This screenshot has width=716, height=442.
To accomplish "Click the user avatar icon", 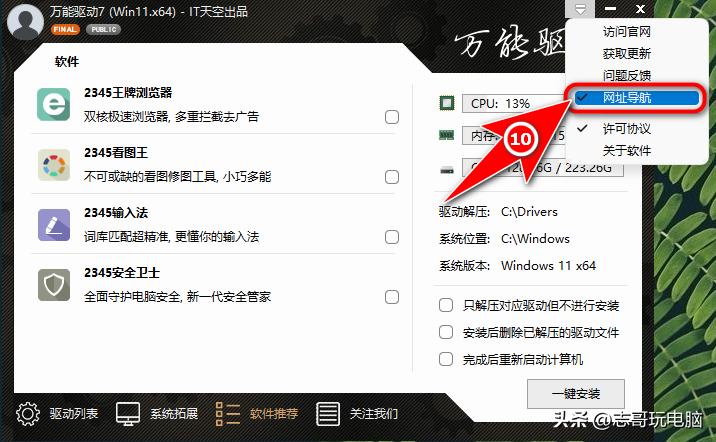I will point(26,22).
